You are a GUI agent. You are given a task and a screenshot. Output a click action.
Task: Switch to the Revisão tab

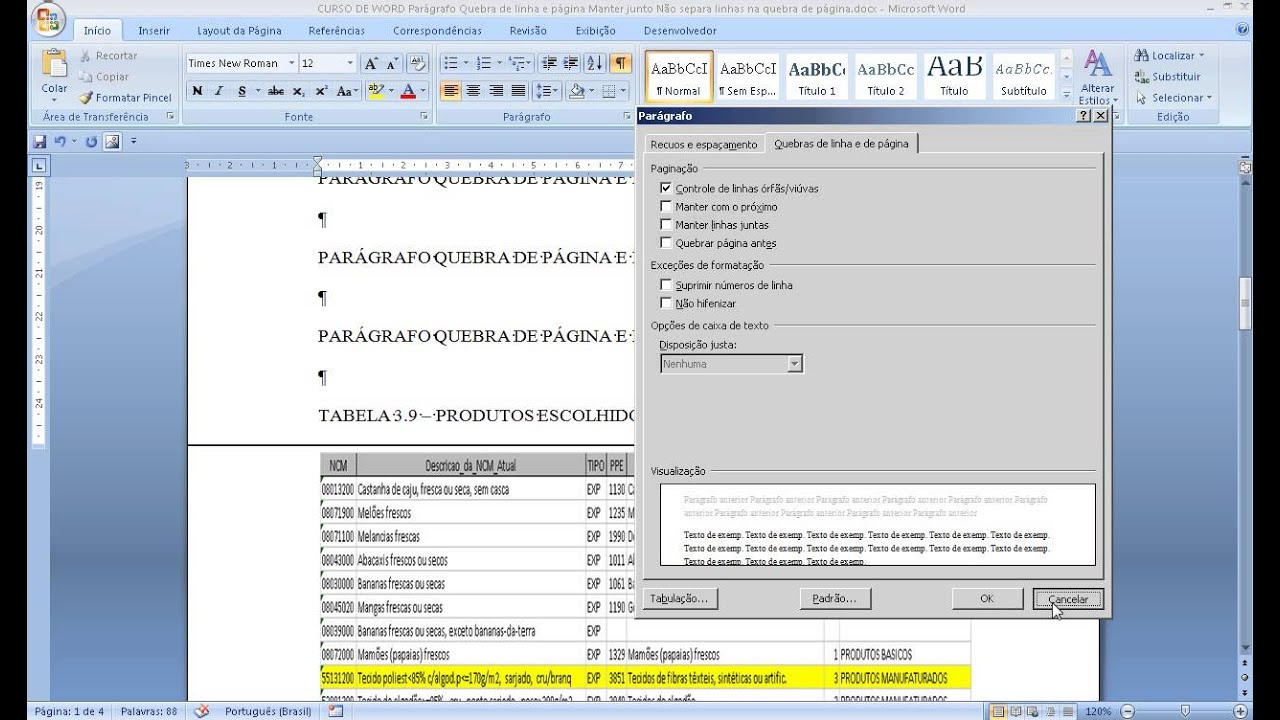[528, 31]
